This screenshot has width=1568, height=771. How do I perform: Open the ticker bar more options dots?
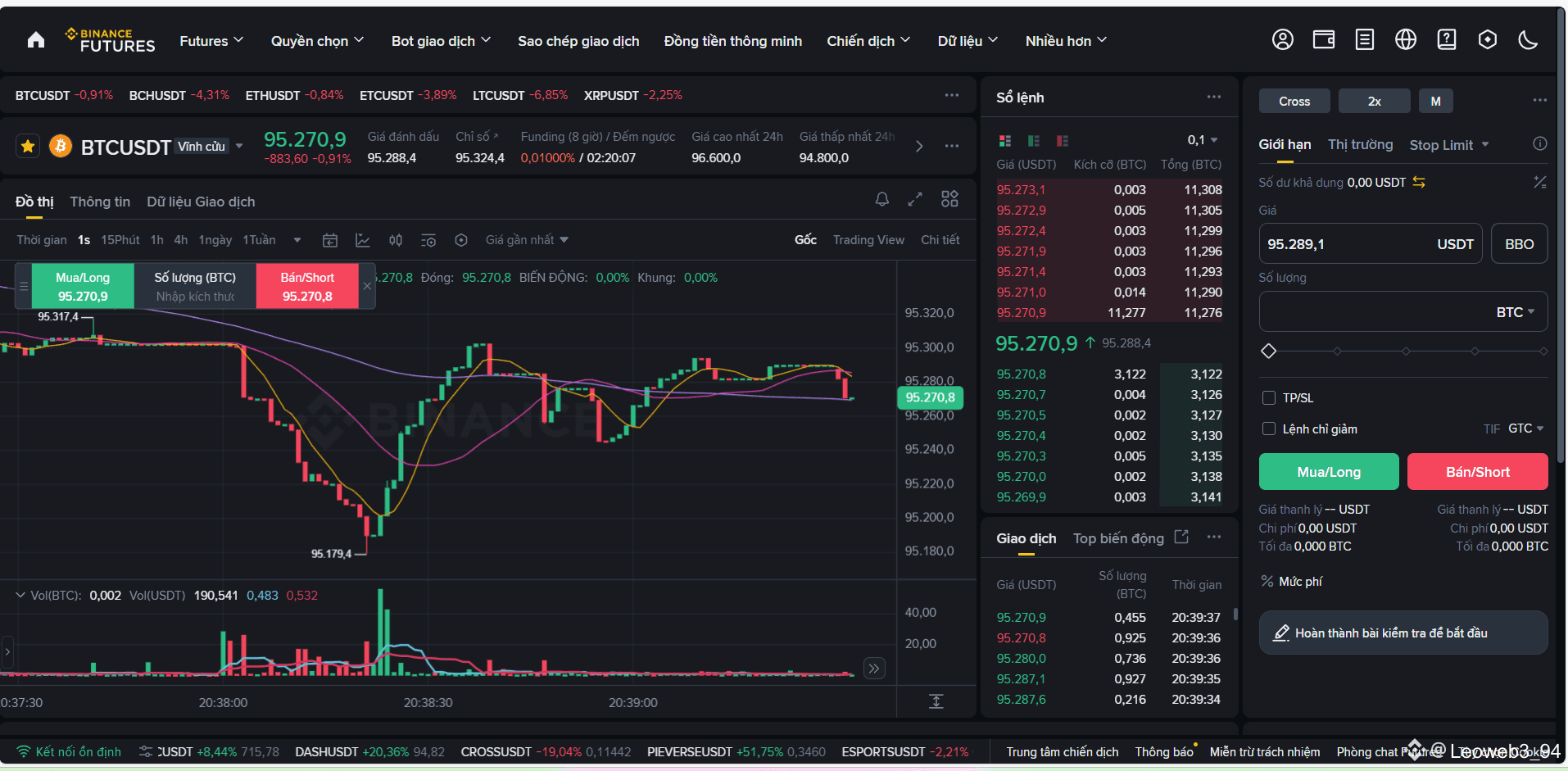(x=951, y=95)
